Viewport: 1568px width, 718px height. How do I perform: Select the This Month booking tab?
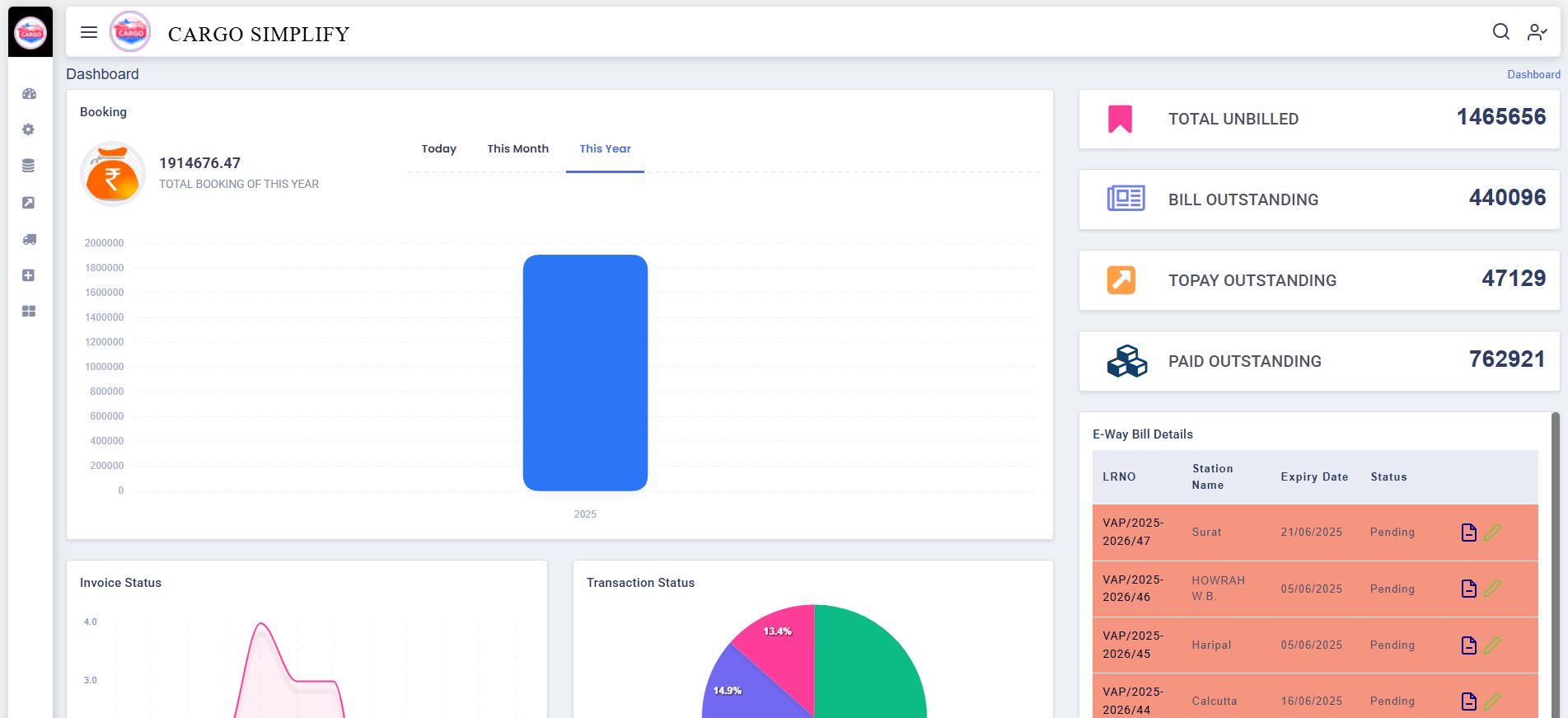click(x=517, y=149)
